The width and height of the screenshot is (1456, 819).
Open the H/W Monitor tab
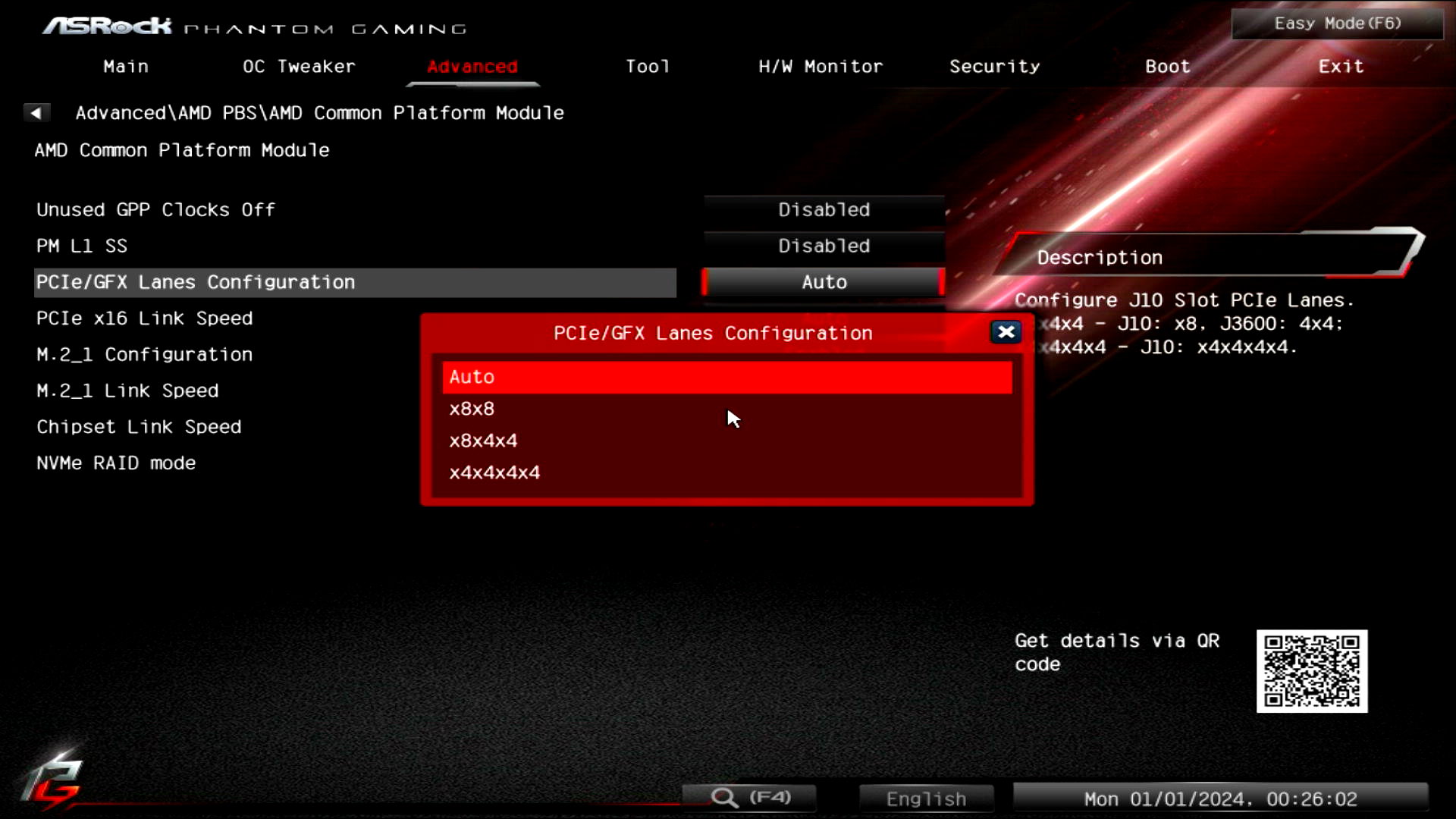tap(821, 67)
